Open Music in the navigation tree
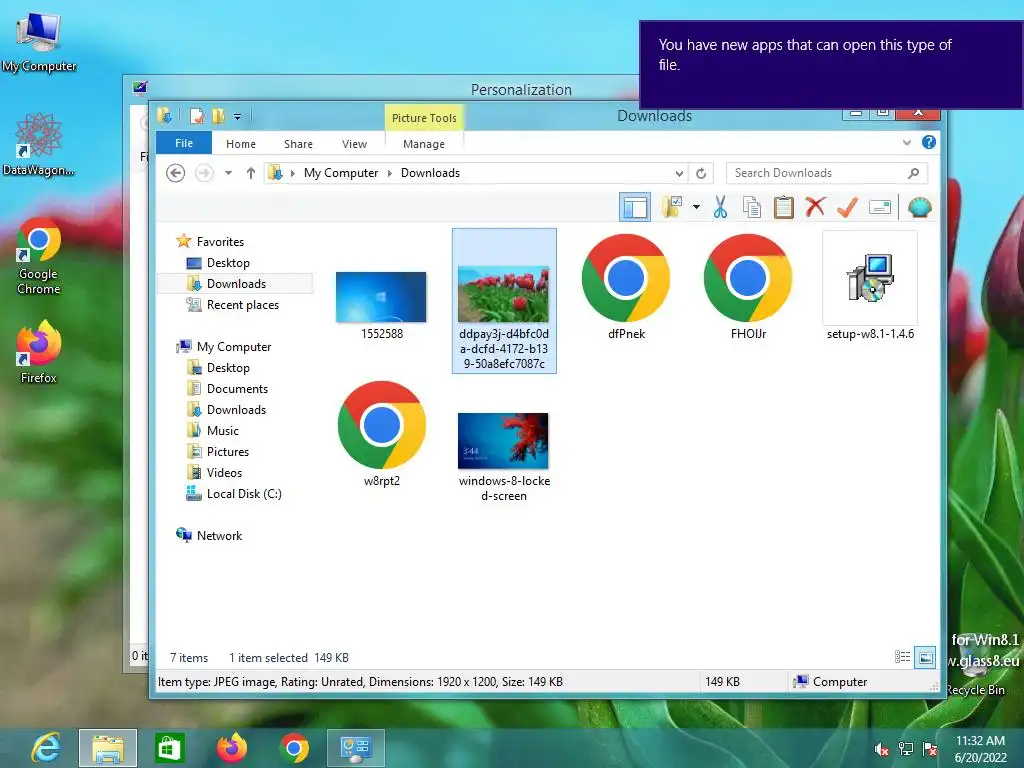Viewport: 1024px width, 768px height. (x=223, y=430)
